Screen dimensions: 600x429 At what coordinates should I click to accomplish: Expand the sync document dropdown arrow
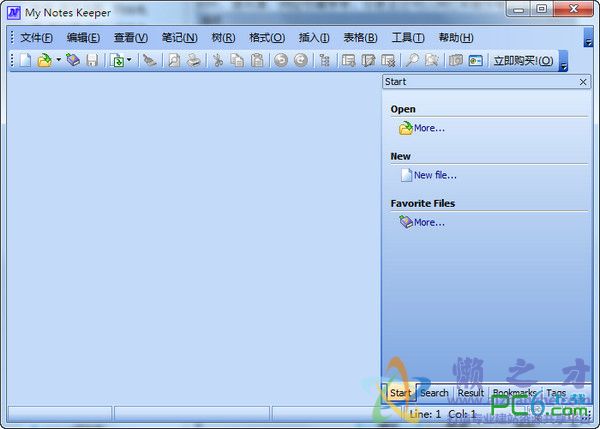click(x=129, y=60)
